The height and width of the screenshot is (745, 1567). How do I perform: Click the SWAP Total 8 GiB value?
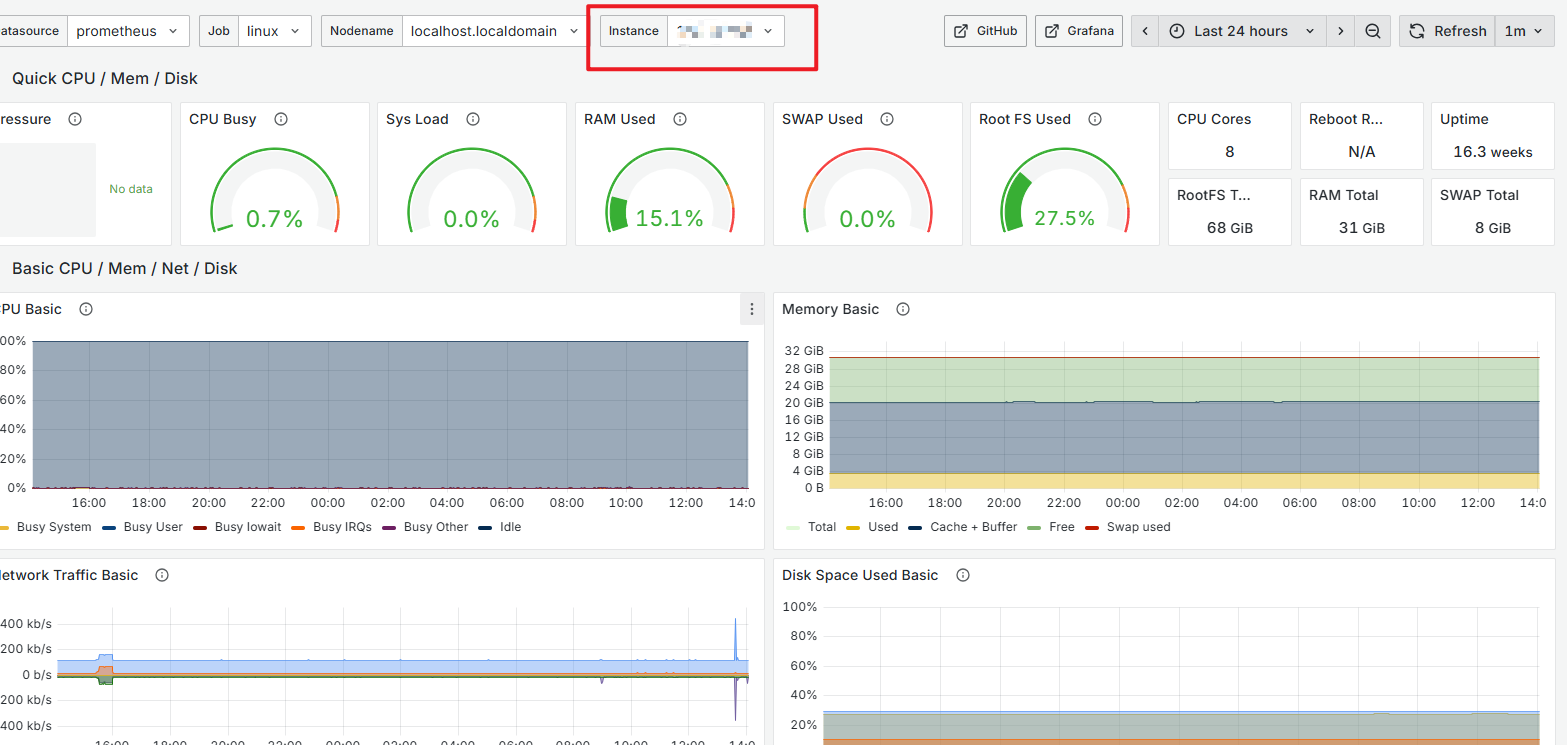pyautogui.click(x=1492, y=228)
